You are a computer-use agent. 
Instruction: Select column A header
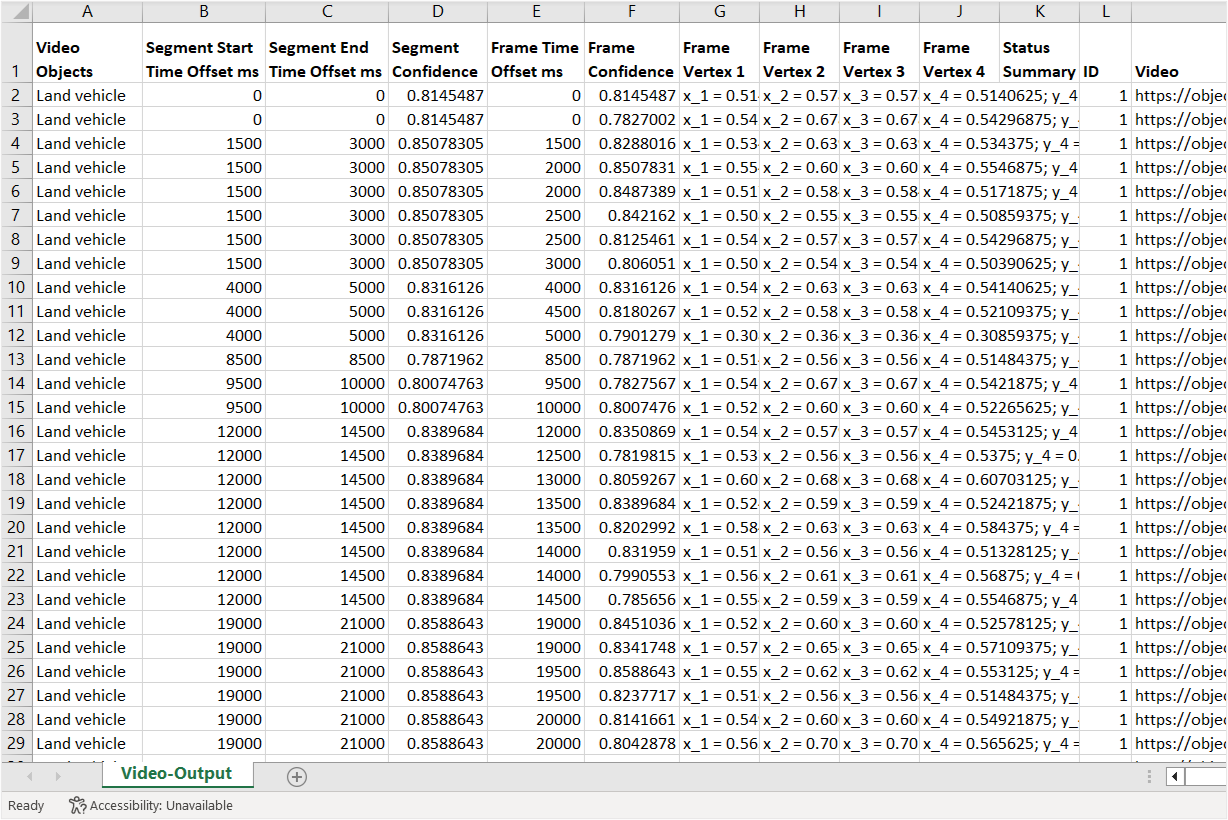coord(87,12)
